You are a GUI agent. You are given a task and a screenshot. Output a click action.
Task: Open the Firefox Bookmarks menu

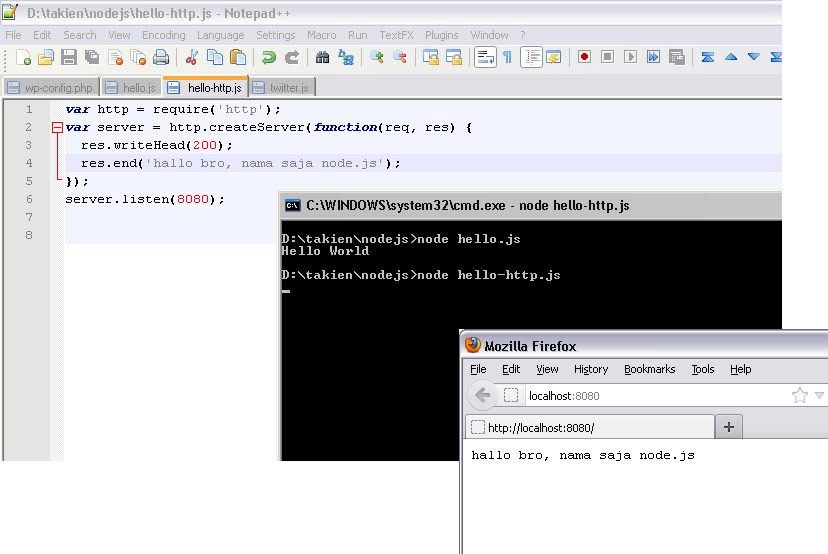point(650,369)
